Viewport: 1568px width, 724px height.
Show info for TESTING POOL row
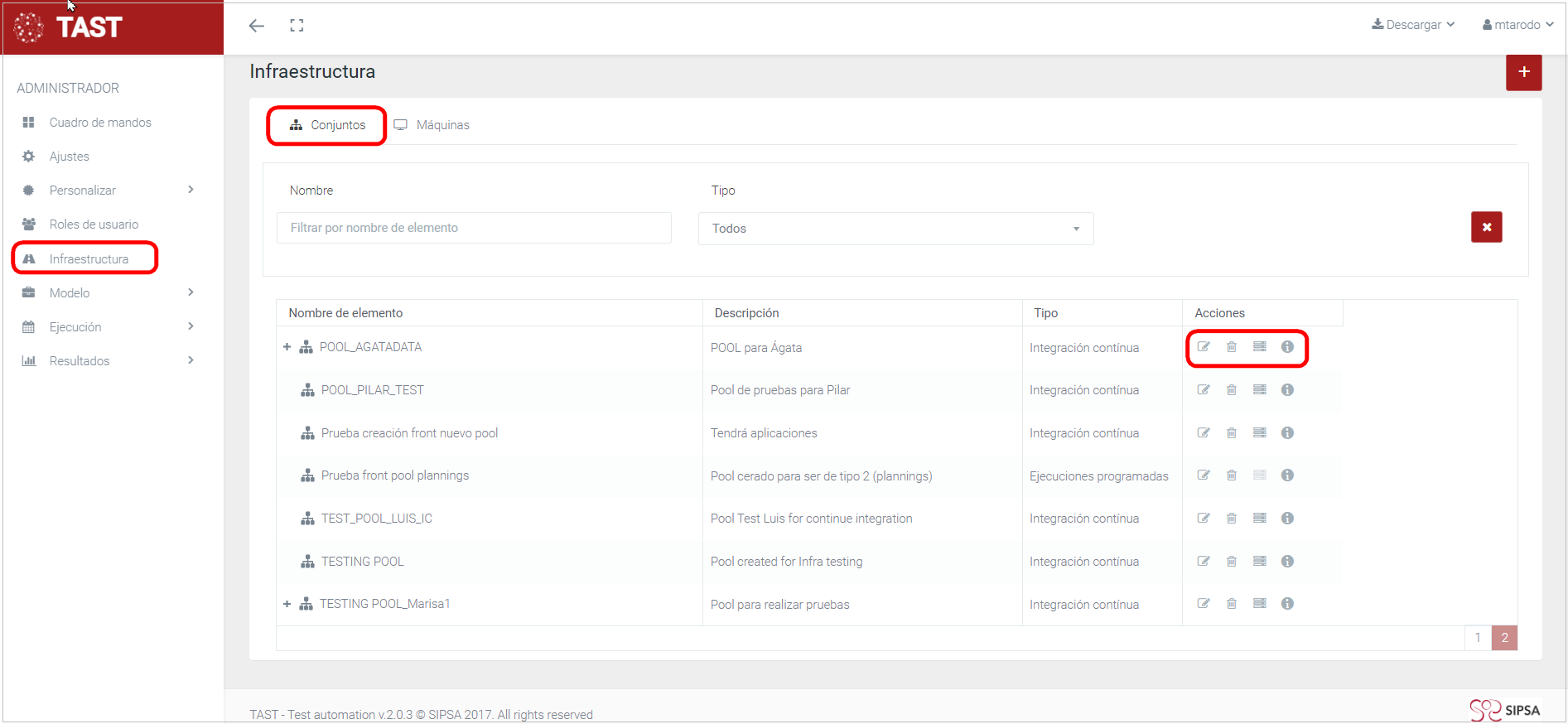[x=1287, y=562]
